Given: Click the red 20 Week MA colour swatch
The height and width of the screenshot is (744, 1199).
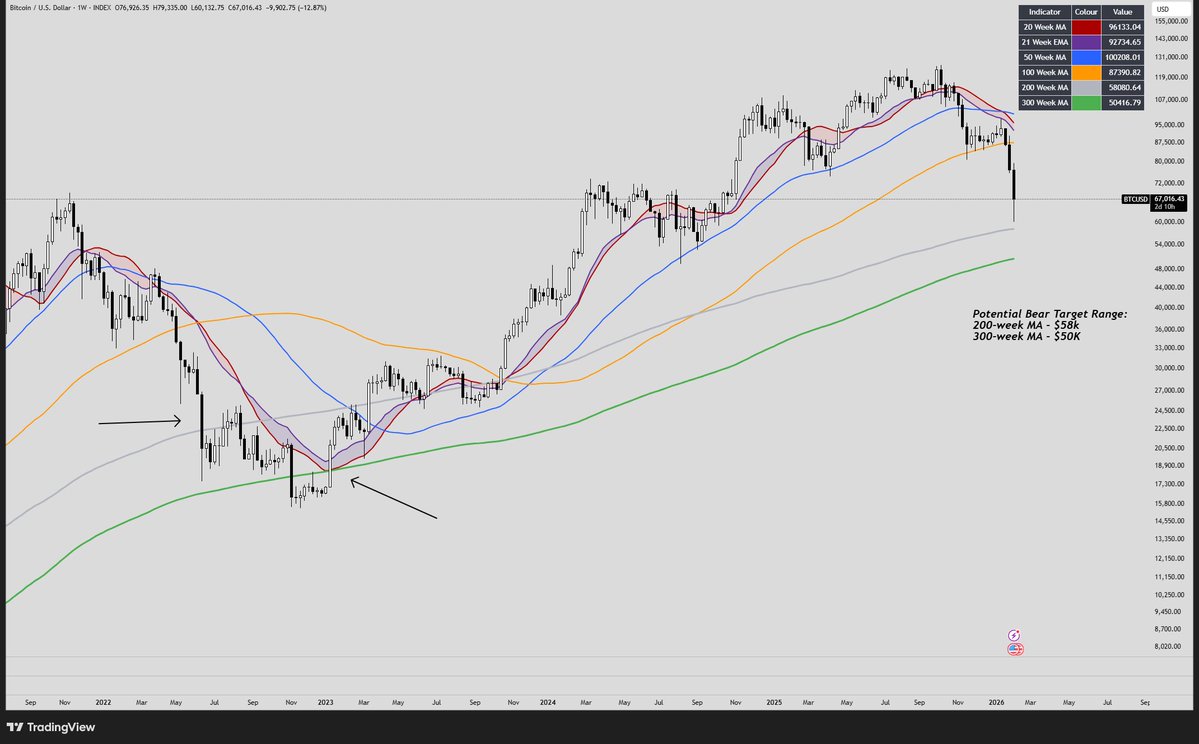Looking at the screenshot, I should 1086,27.
